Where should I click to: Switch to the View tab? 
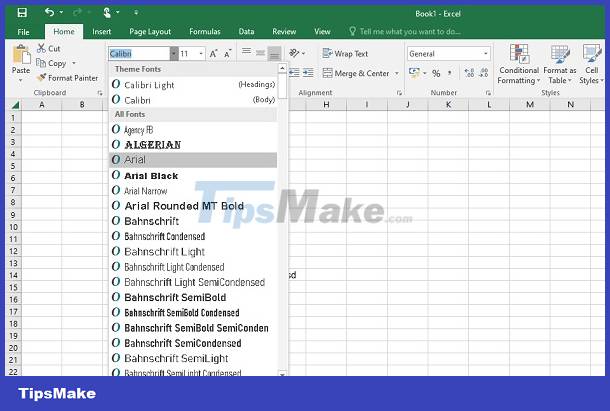(322, 32)
